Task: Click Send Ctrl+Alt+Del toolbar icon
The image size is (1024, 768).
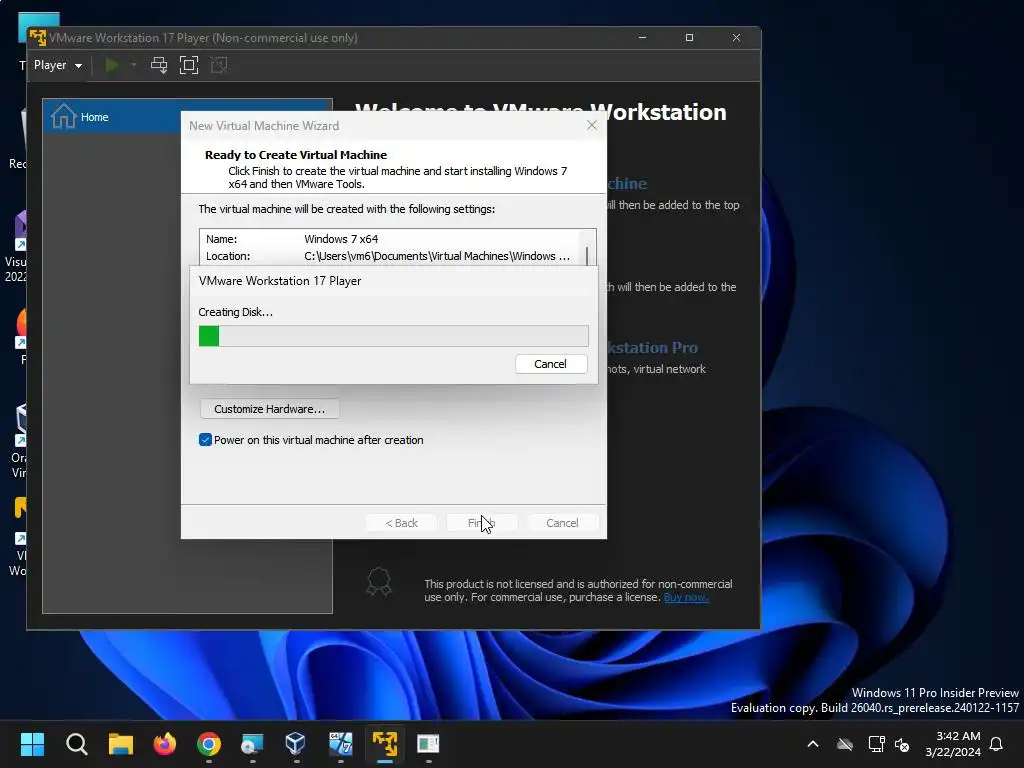Action: click(x=159, y=65)
